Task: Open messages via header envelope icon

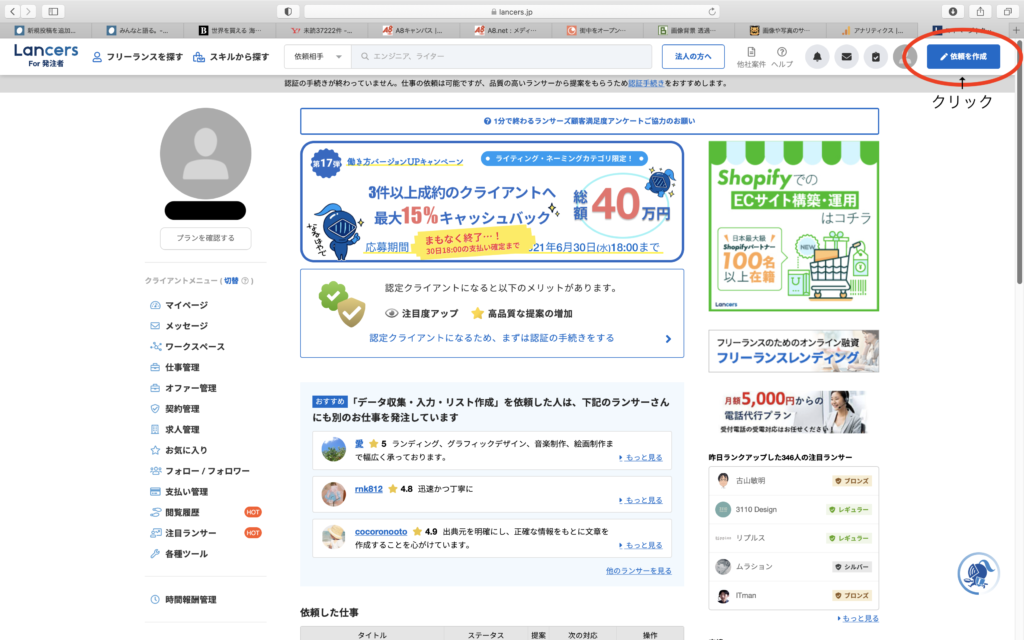Action: pos(846,57)
